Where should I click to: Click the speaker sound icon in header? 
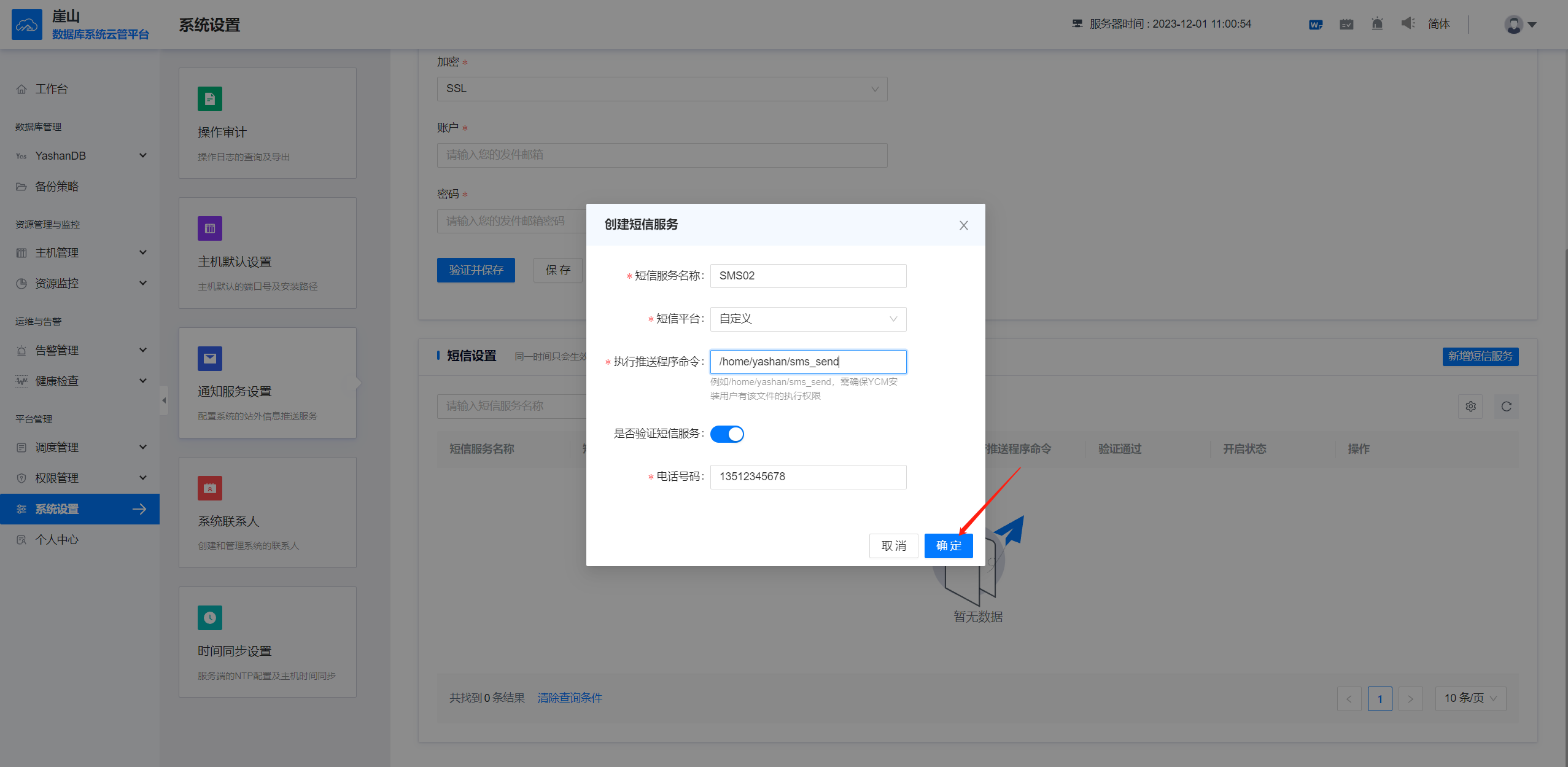(x=1407, y=23)
